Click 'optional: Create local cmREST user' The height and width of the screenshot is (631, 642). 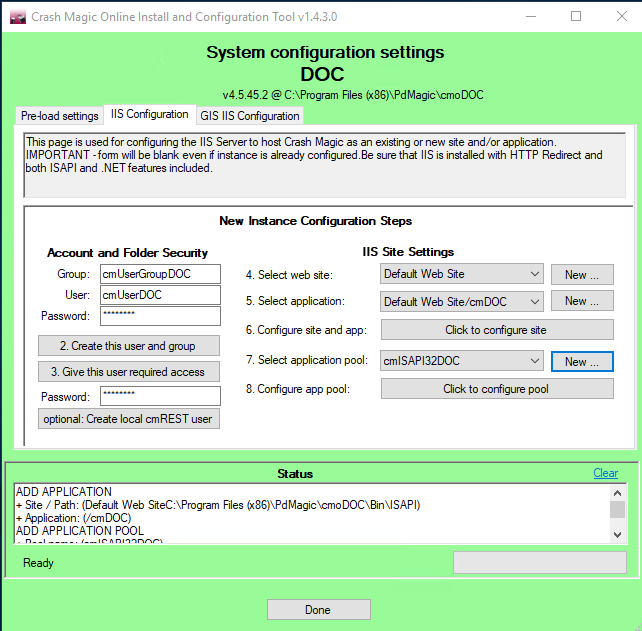click(x=128, y=419)
